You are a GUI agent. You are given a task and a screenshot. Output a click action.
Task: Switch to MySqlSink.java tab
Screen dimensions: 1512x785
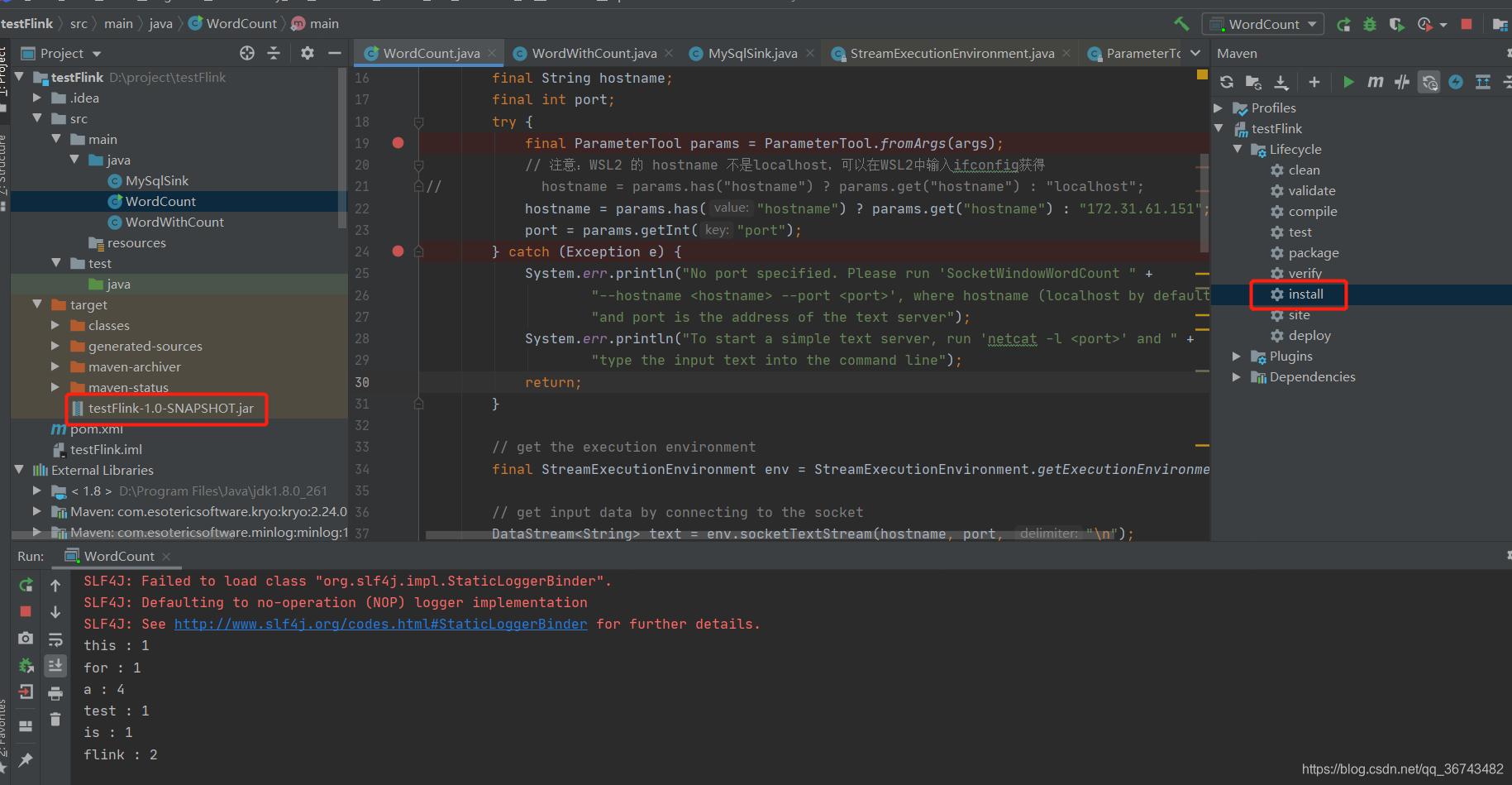coord(751,53)
